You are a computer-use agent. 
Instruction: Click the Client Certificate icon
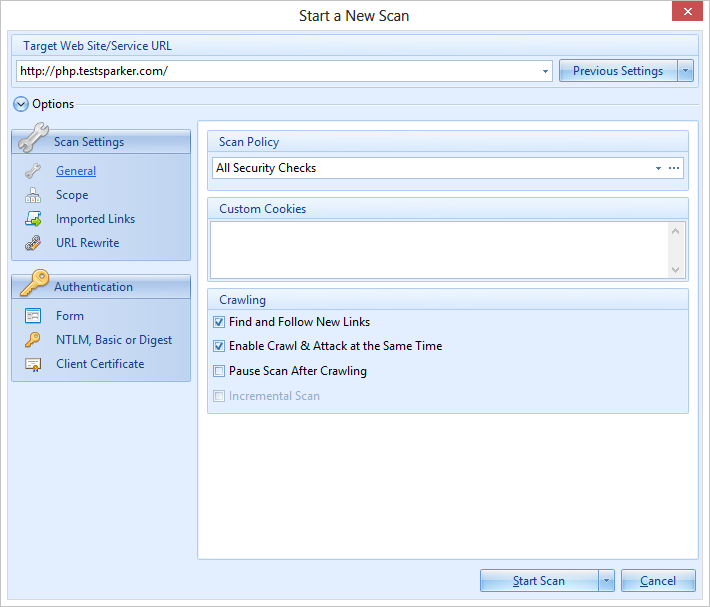pos(33,364)
